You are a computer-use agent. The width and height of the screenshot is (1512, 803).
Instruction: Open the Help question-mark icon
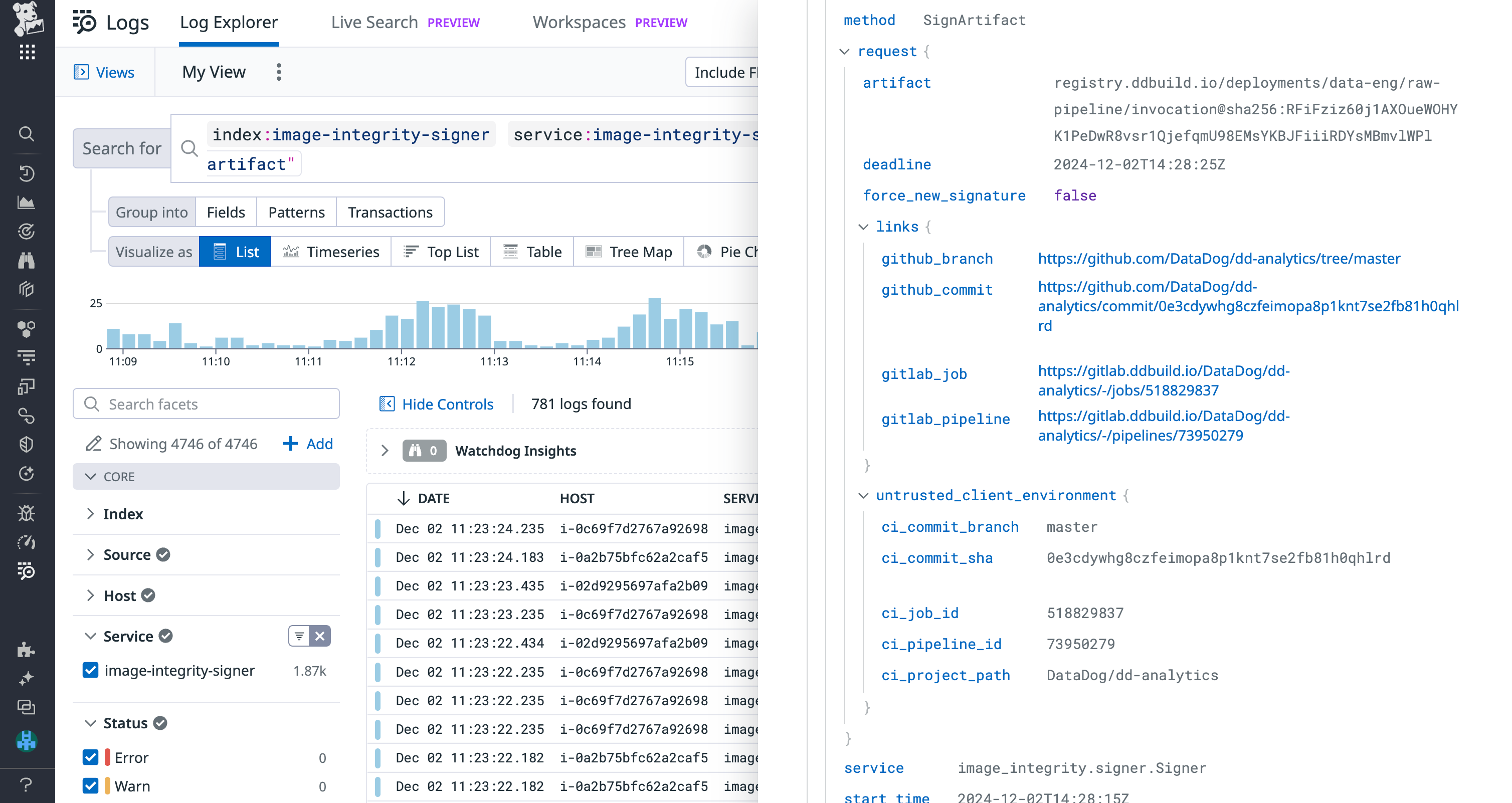point(27,785)
